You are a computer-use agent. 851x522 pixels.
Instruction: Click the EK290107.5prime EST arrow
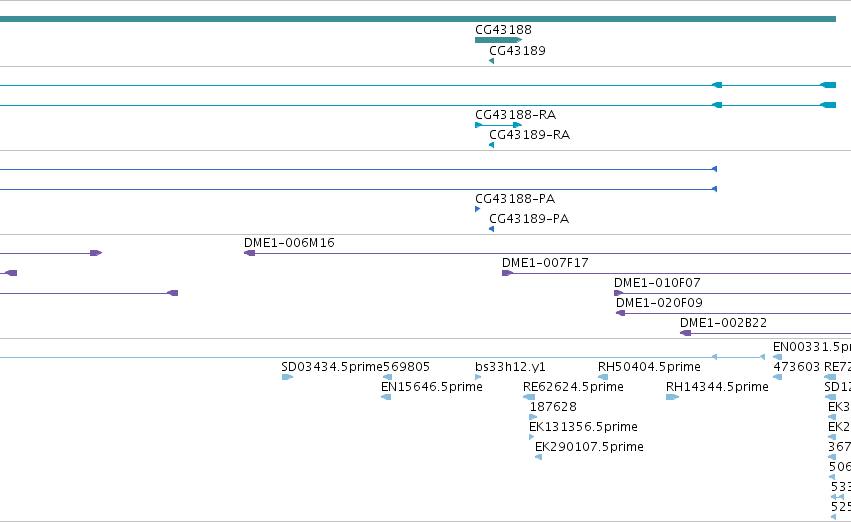(x=538, y=457)
